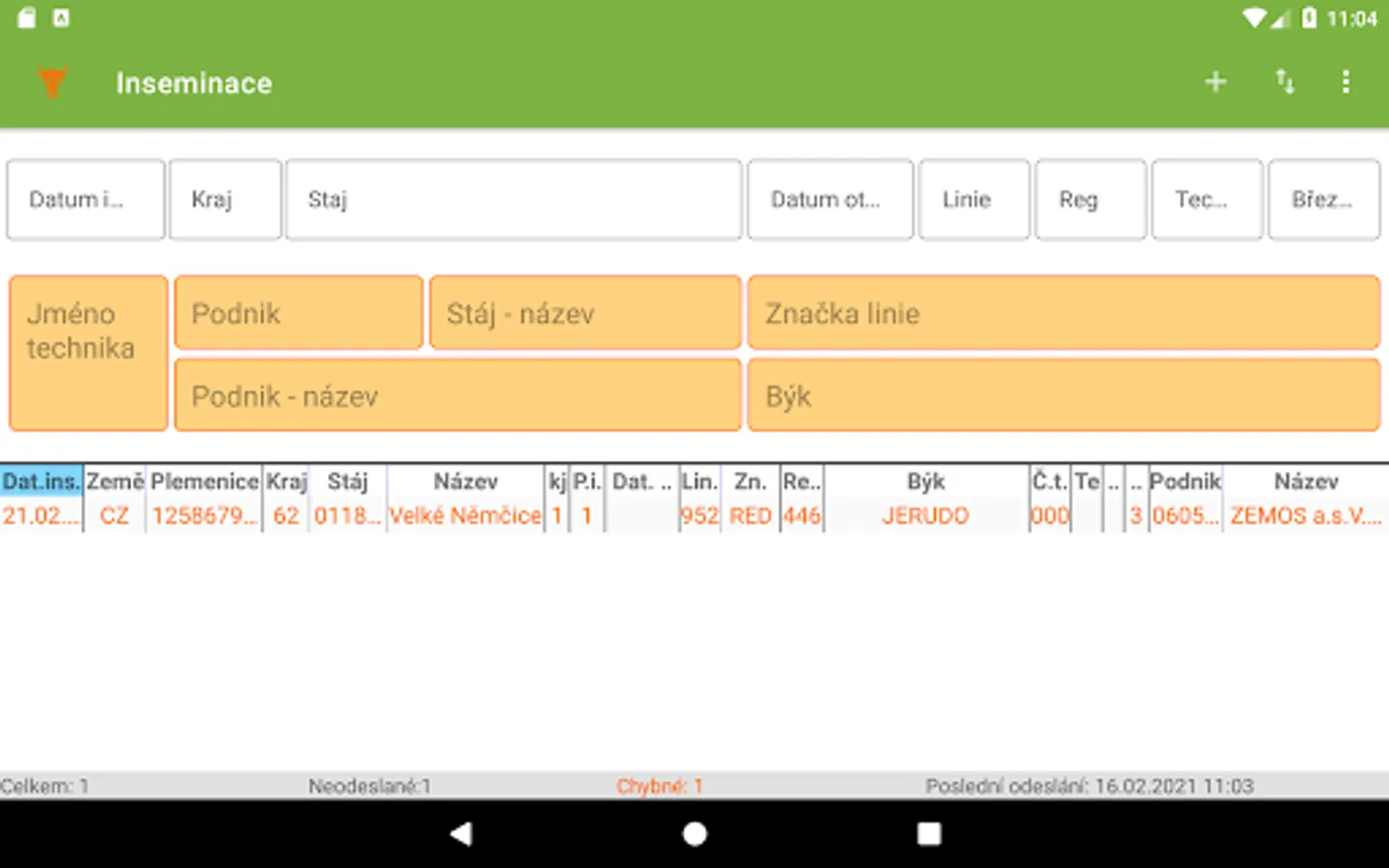
Task: Select the 1258679... plemenice cell
Action: (x=204, y=516)
